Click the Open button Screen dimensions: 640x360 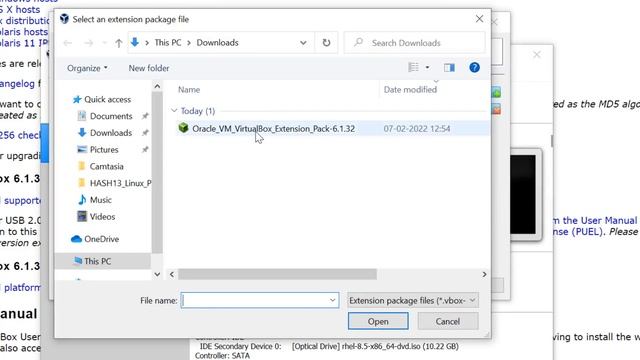(x=378, y=321)
